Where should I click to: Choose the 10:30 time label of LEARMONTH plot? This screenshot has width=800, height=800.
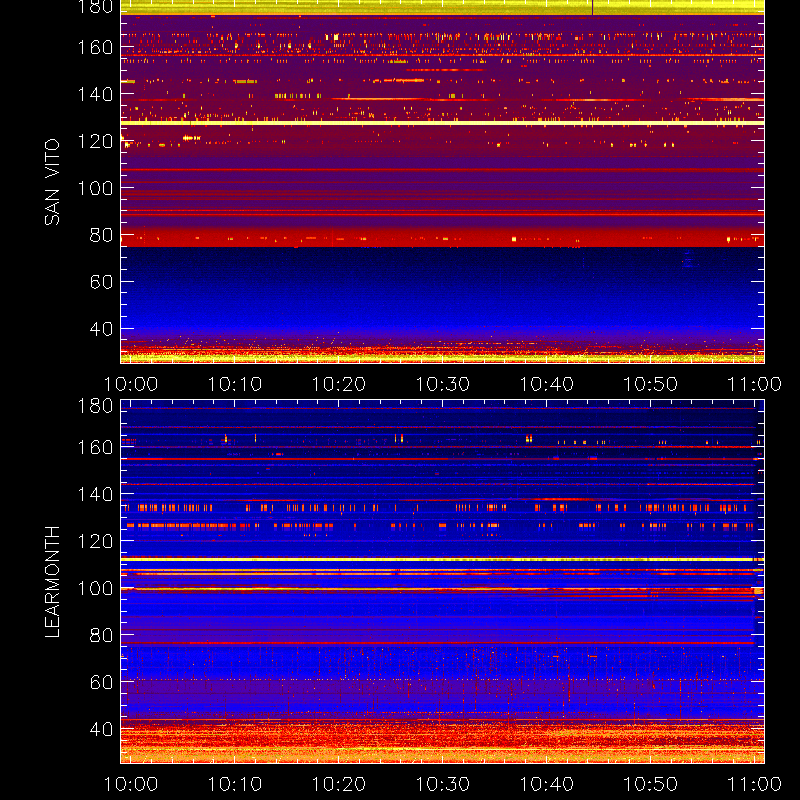pos(443,784)
